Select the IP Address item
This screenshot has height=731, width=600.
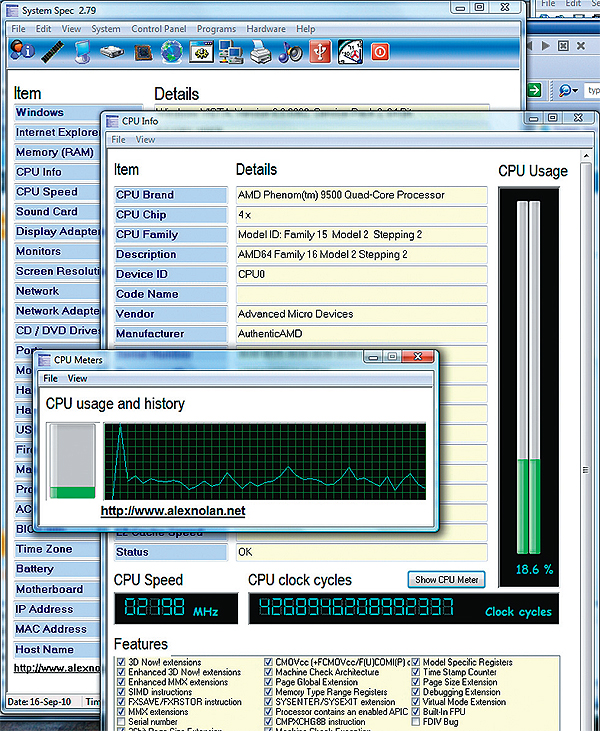tap(57, 609)
